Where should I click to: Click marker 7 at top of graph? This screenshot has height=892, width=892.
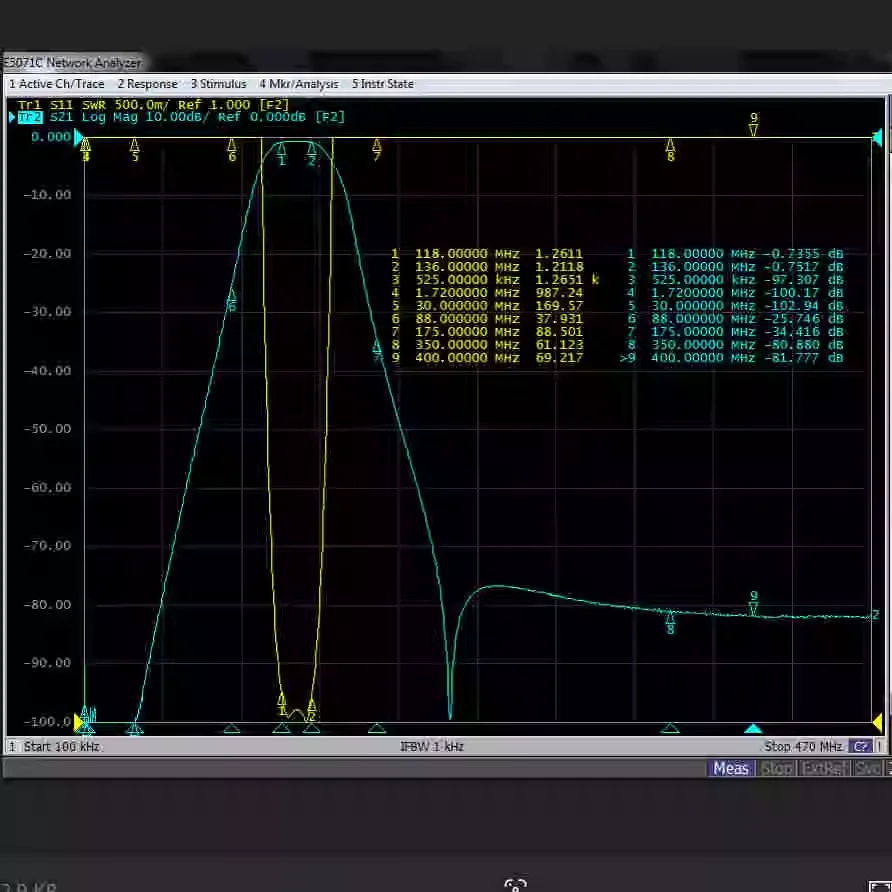[377, 150]
